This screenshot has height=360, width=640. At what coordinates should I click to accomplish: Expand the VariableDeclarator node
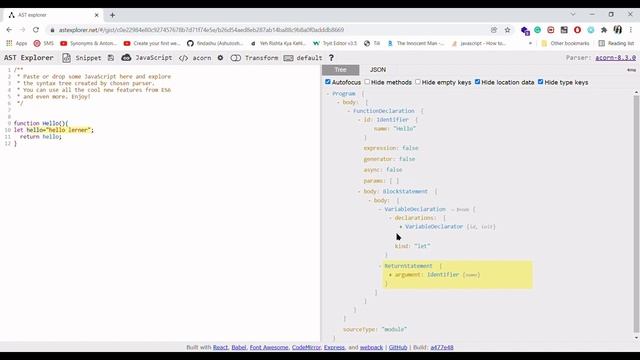tap(401, 227)
